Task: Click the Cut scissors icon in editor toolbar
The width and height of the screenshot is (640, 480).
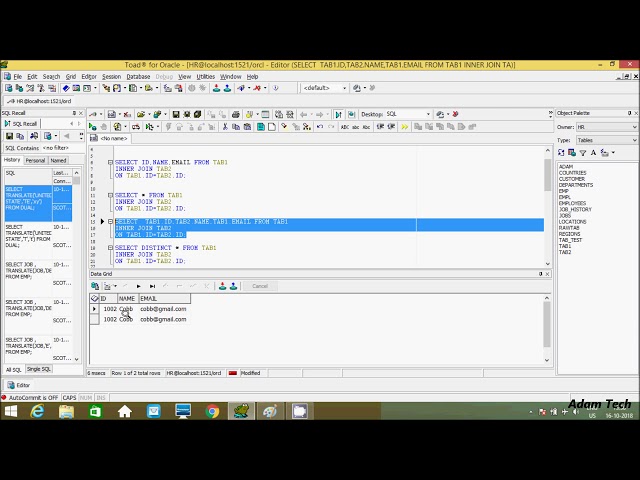Action: [x=225, y=127]
